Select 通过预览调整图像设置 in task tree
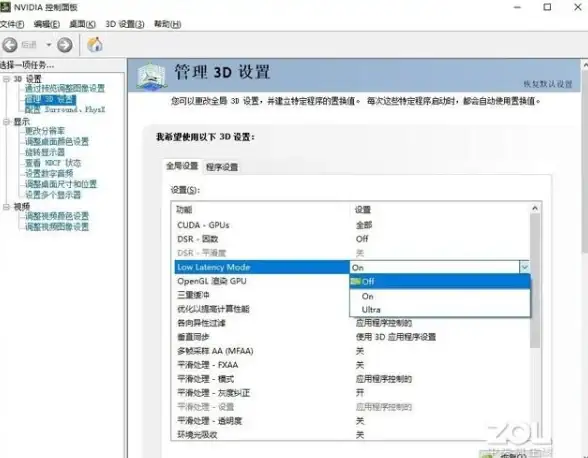The width and height of the screenshot is (588, 458). pos(65,89)
